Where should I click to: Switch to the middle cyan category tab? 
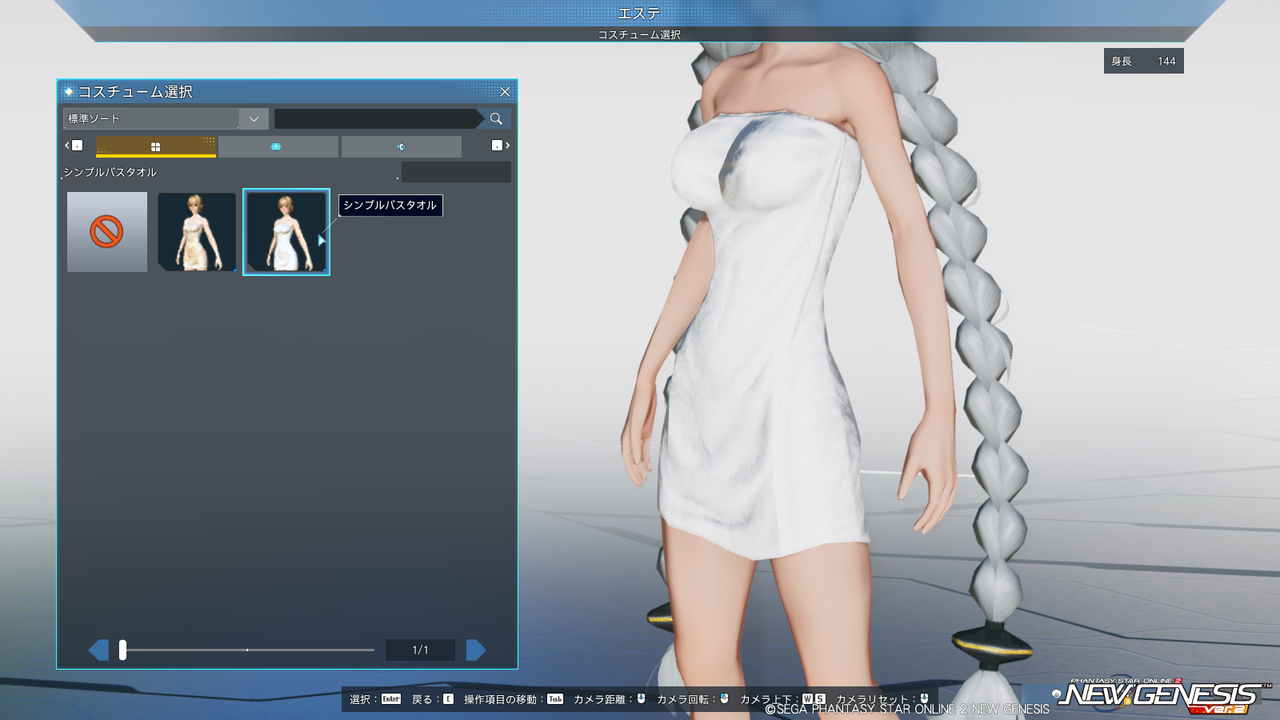tap(277, 147)
